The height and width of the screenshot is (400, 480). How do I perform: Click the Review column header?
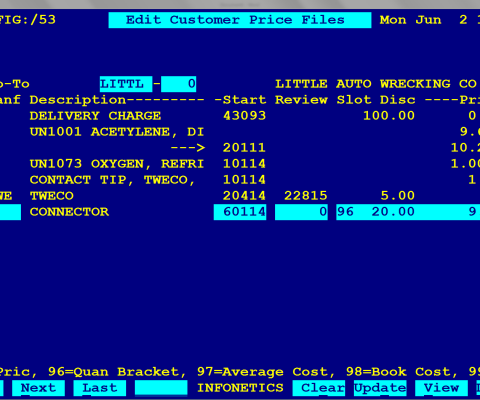click(301, 100)
